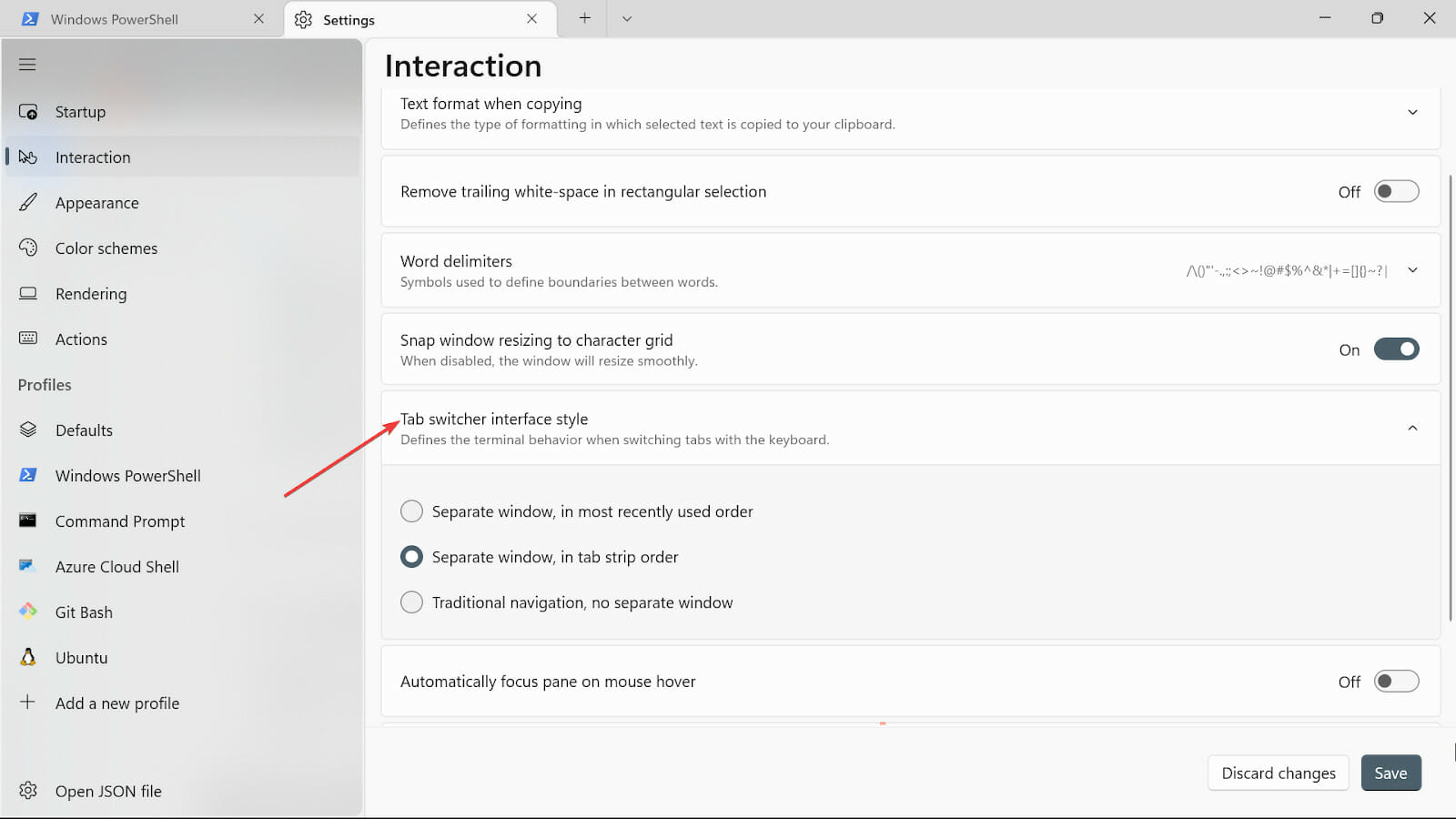
Task: Collapse Tab switcher interface style section
Action: click(x=1412, y=428)
